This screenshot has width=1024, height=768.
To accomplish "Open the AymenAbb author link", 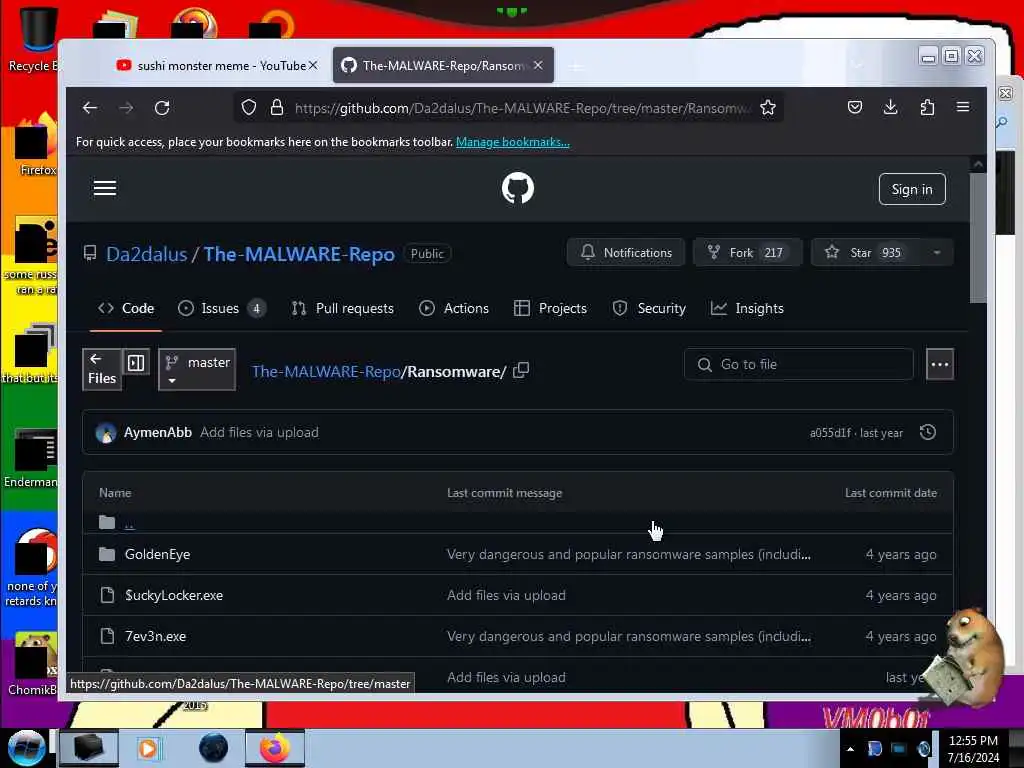I will click(158, 432).
